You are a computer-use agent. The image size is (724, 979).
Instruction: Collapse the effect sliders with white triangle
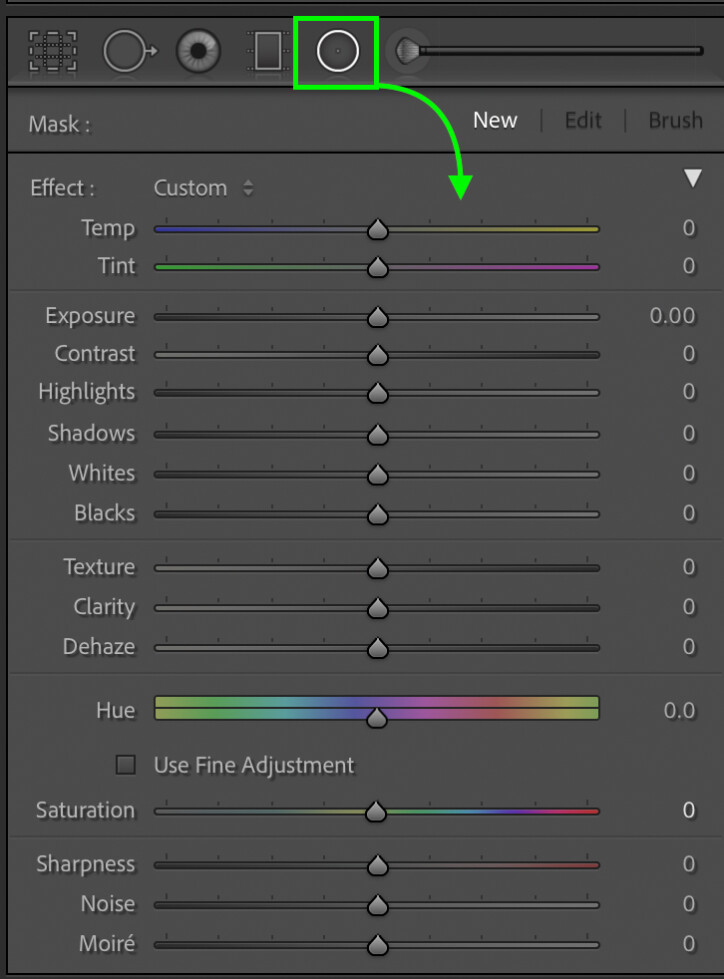[692, 178]
